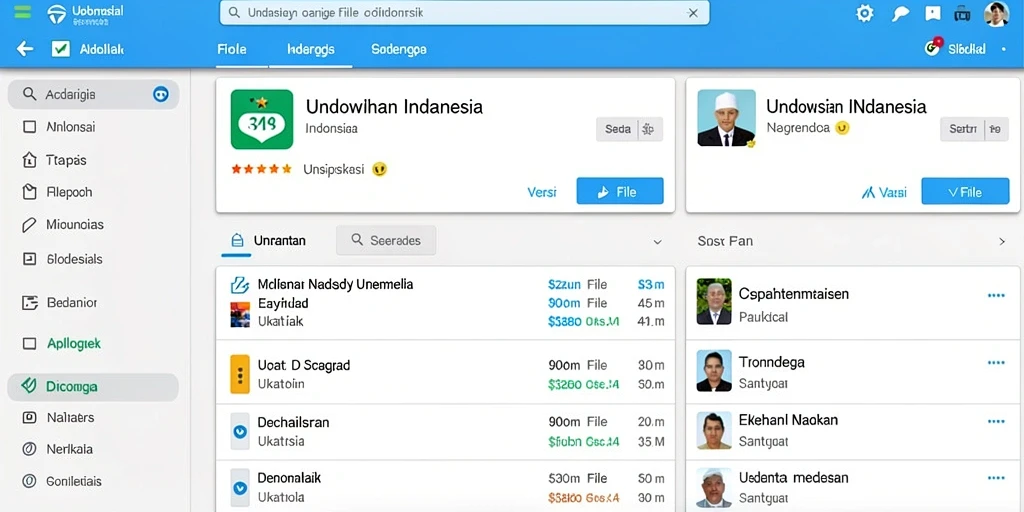
Task: Open more options for Cspahtenmtaisen
Action: point(996,296)
